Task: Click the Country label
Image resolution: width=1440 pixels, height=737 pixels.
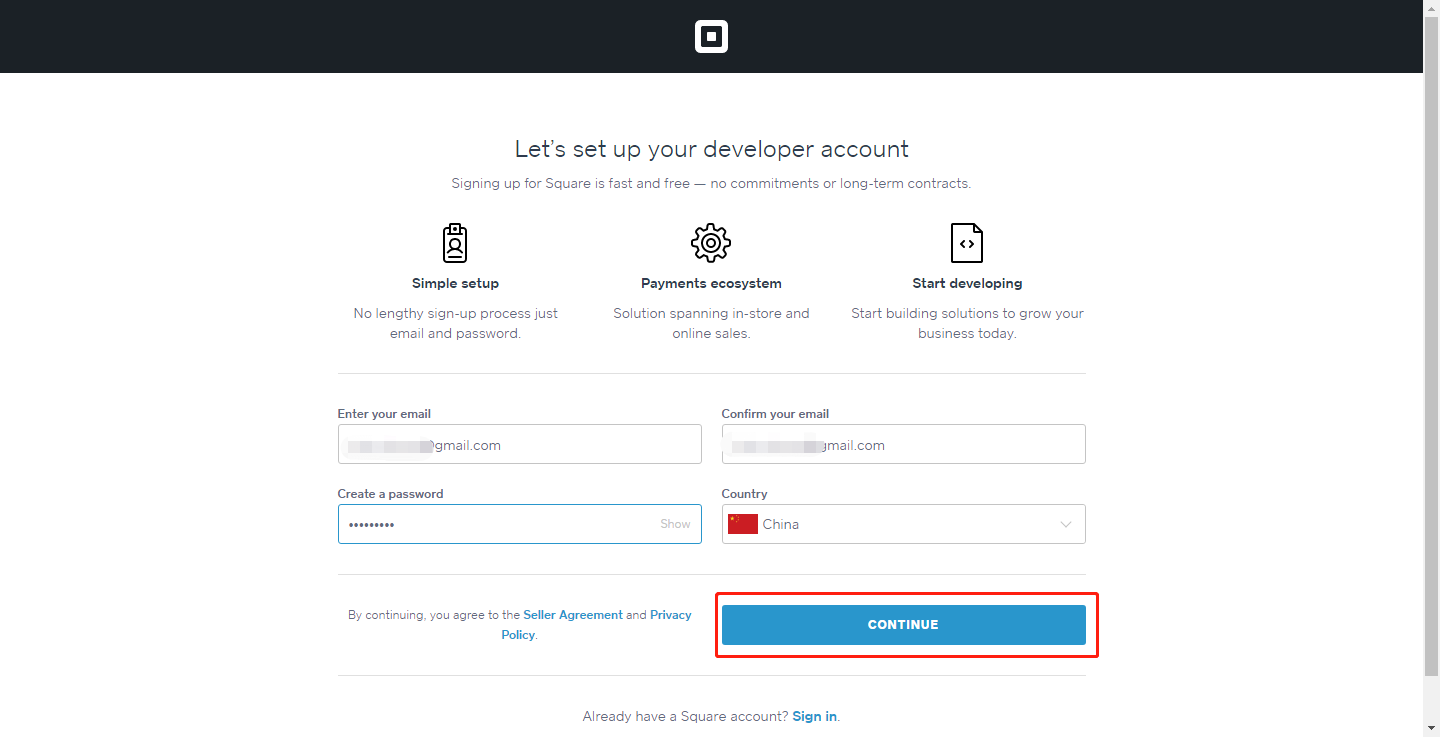Action: pyautogui.click(x=744, y=494)
